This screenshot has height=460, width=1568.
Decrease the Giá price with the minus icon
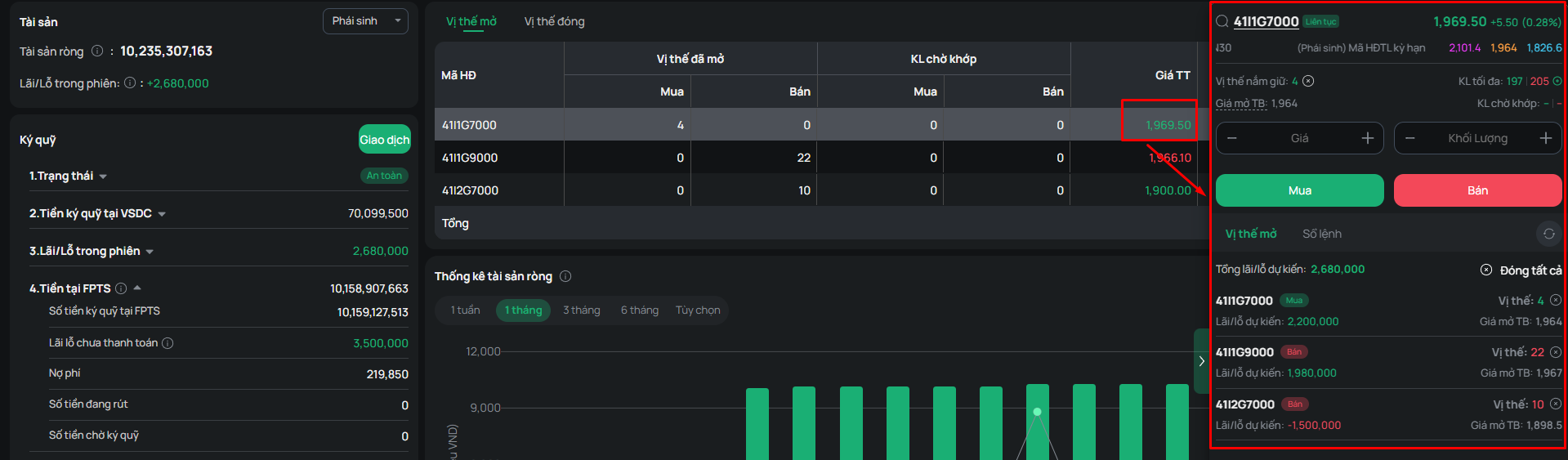(1232, 138)
